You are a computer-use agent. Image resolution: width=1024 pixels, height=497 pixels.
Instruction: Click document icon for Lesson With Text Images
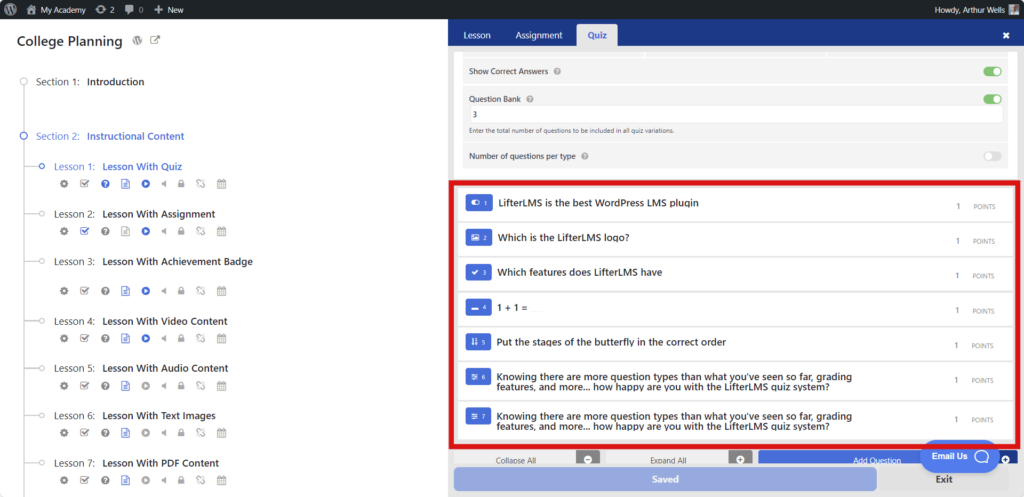click(x=125, y=433)
